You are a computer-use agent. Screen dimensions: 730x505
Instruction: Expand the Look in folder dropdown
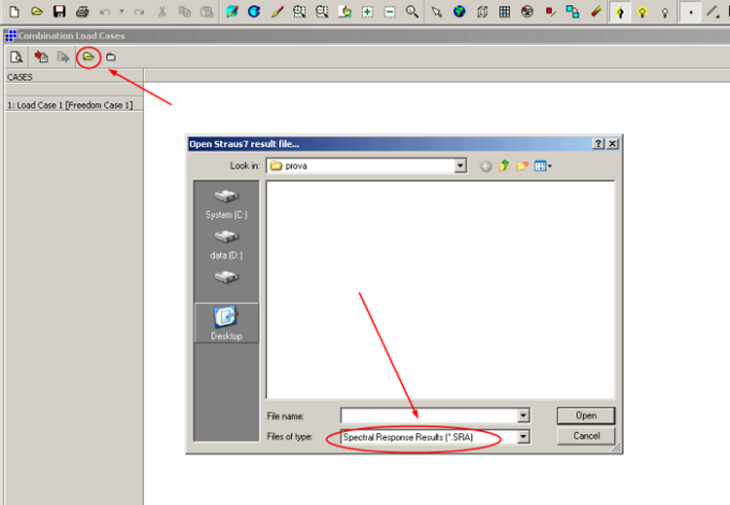click(460, 166)
